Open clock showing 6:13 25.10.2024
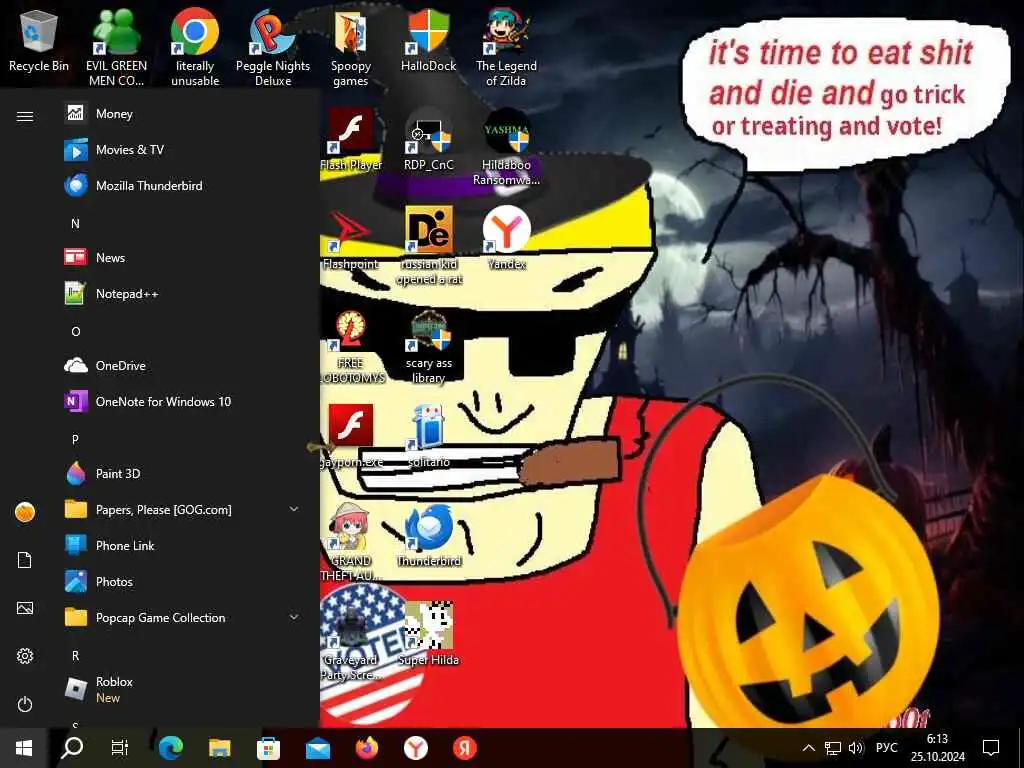This screenshot has width=1024, height=768. [938, 748]
